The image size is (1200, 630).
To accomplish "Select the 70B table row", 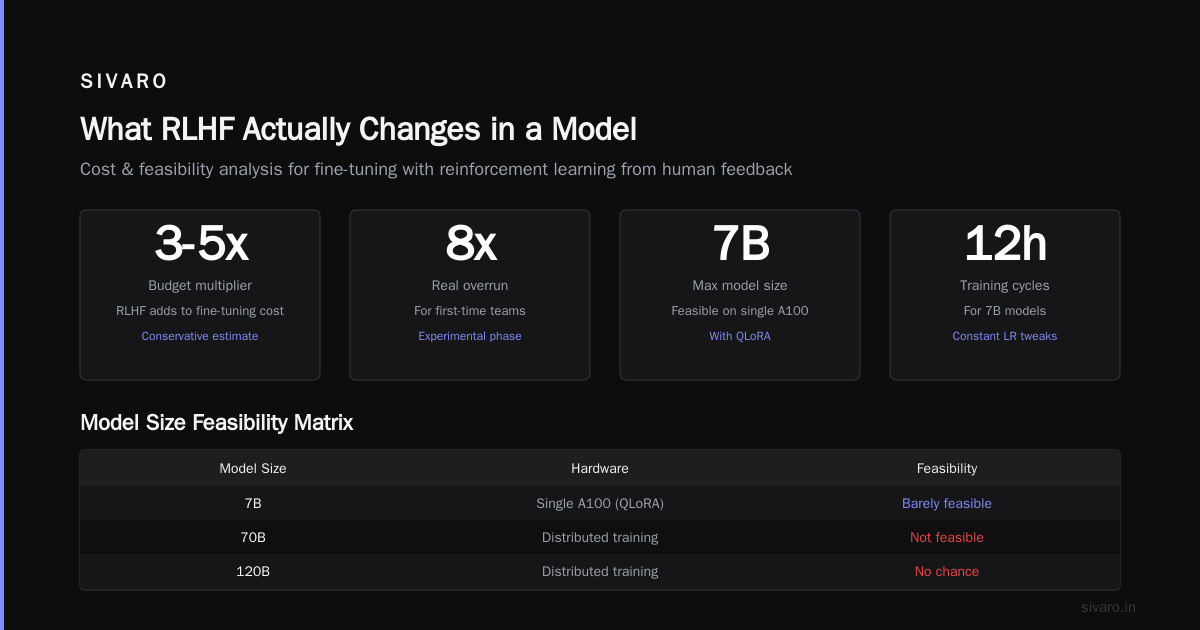I will (x=600, y=537).
